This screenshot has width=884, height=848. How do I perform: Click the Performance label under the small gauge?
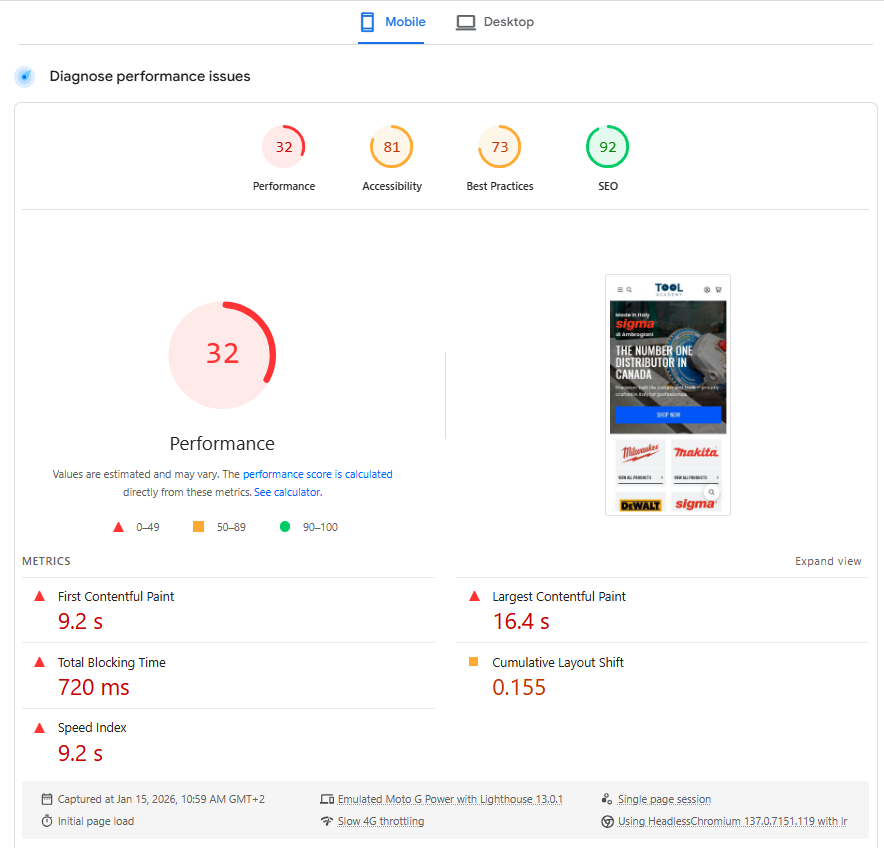(x=284, y=186)
